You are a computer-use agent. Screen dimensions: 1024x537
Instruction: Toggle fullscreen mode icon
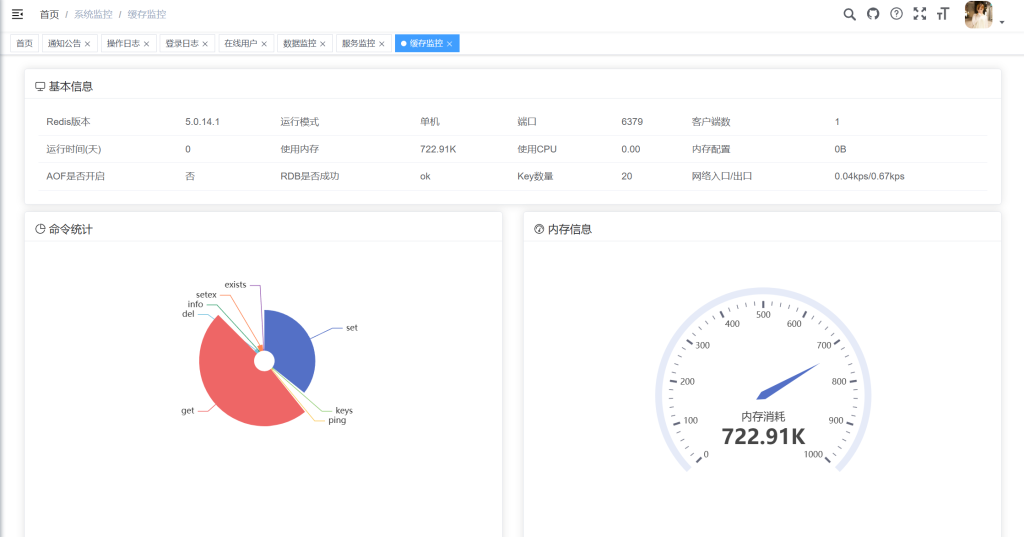pyautogui.click(x=920, y=14)
